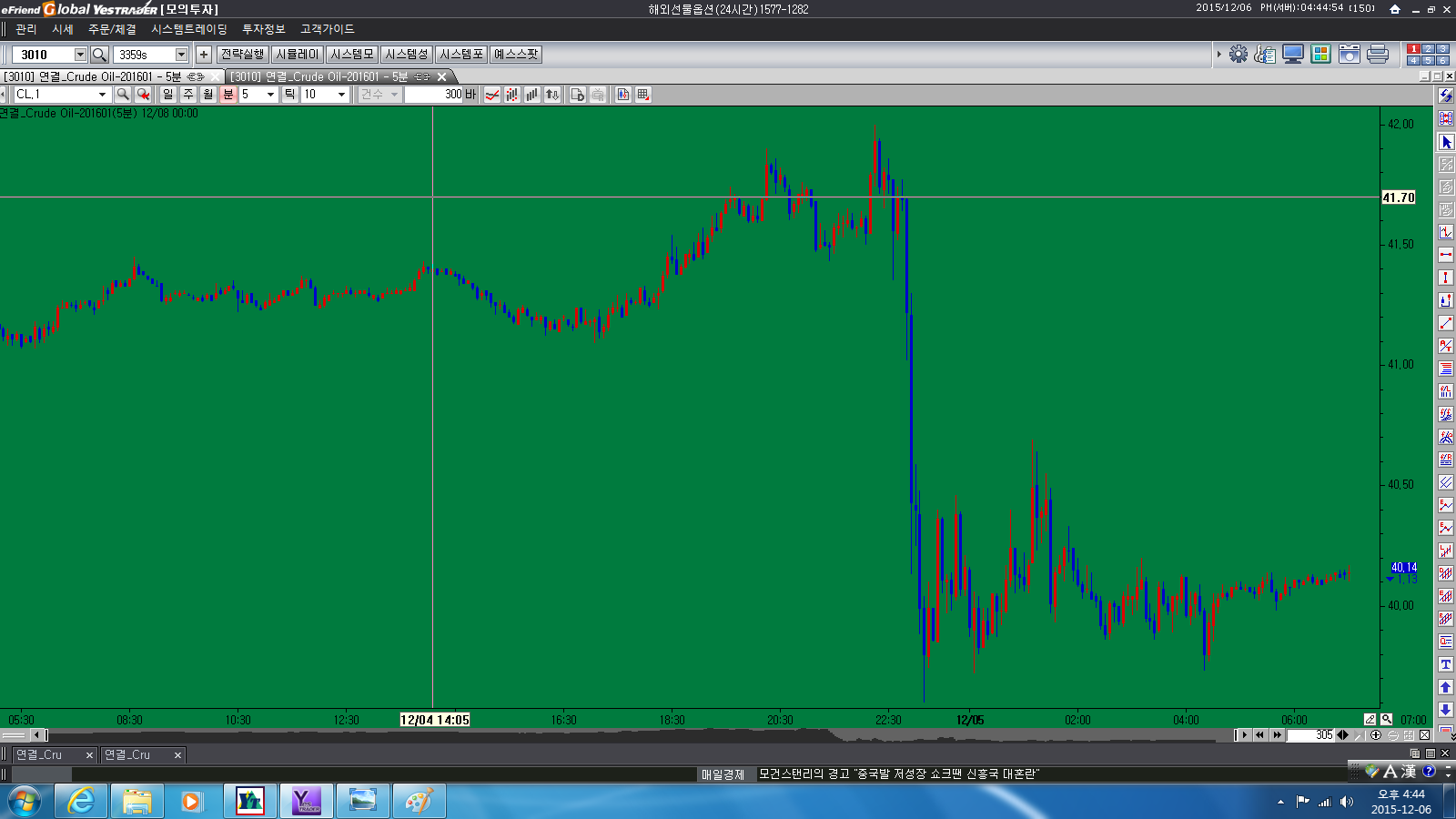Select the arrow pointer tool in right sidebar
Screen dimensions: 1456x819
point(1446,142)
